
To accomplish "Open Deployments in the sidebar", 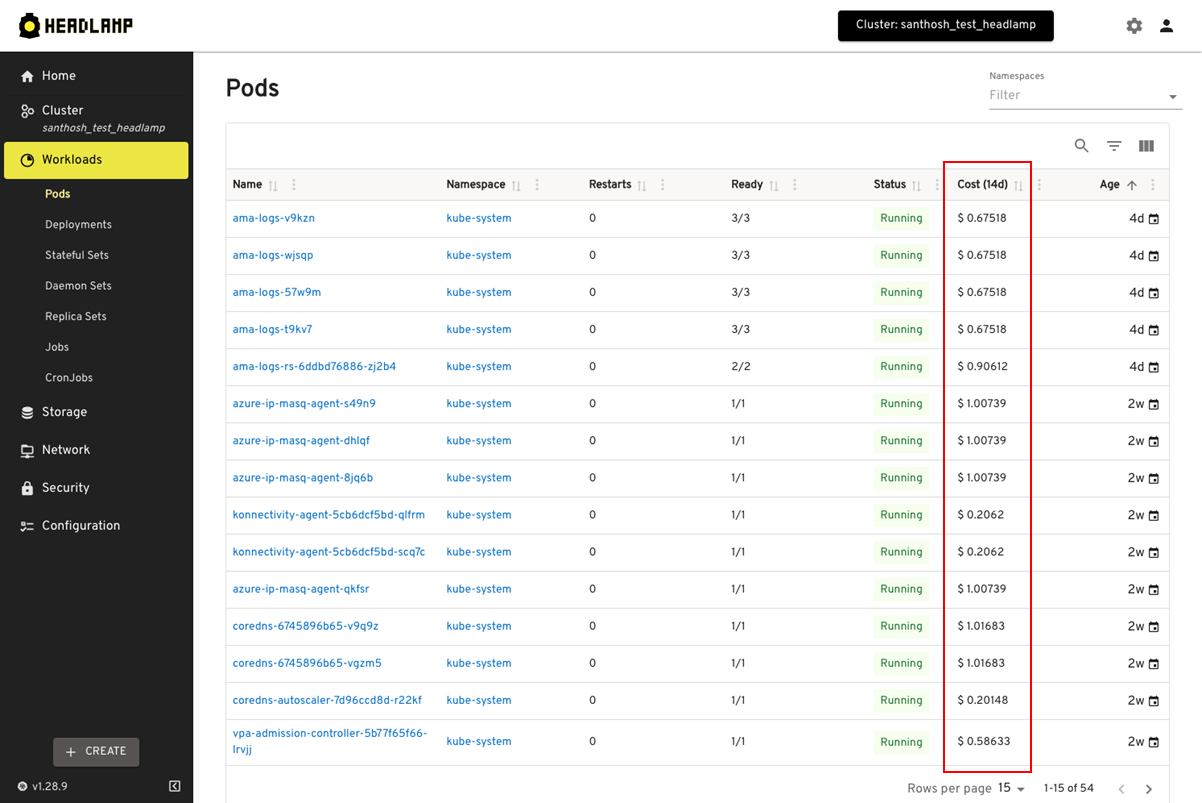I will click(78, 225).
